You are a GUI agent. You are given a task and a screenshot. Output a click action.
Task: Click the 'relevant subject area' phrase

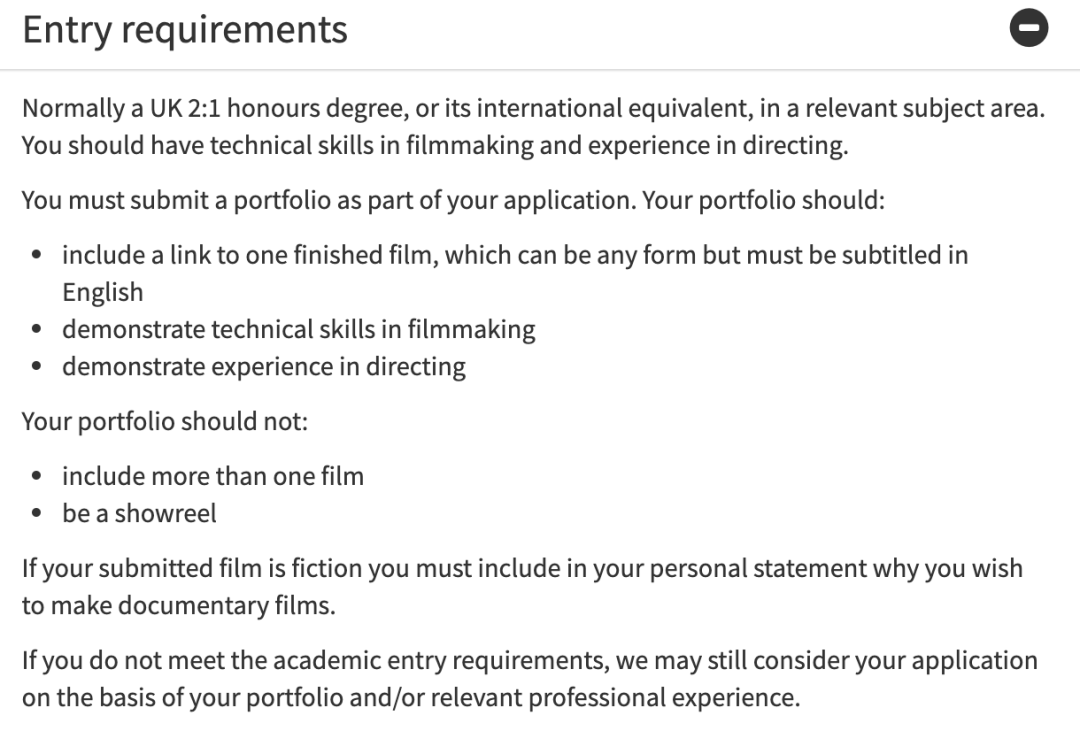pyautogui.click(x=925, y=108)
